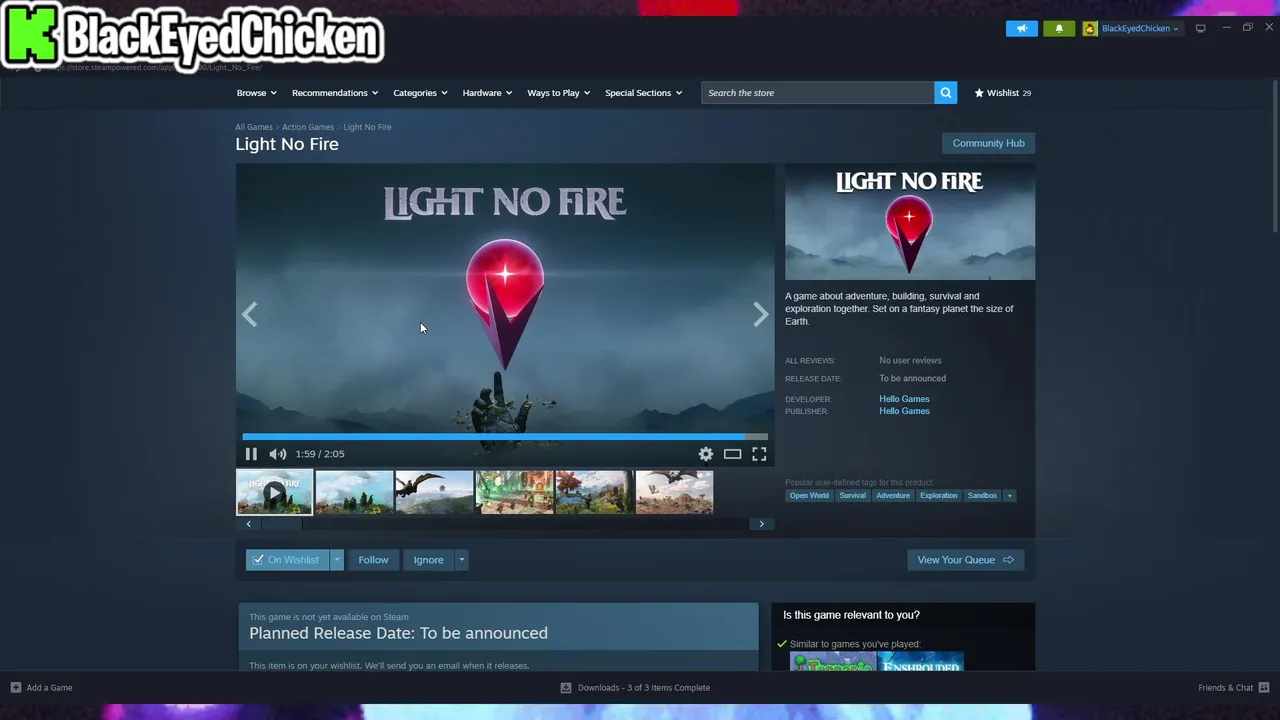The width and height of the screenshot is (1280, 720).
Task: Open Hello Games publisher link
Action: (x=904, y=411)
